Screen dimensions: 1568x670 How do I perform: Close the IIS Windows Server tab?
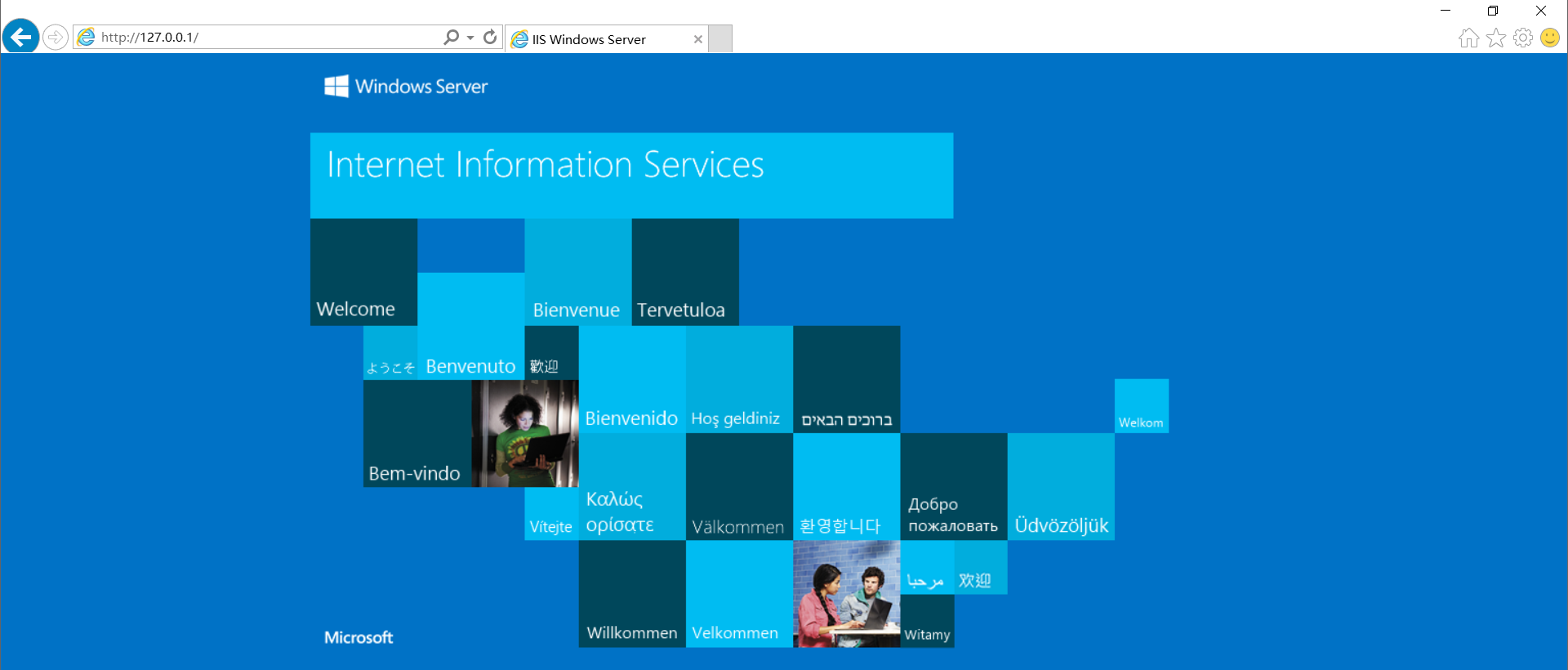tap(698, 39)
